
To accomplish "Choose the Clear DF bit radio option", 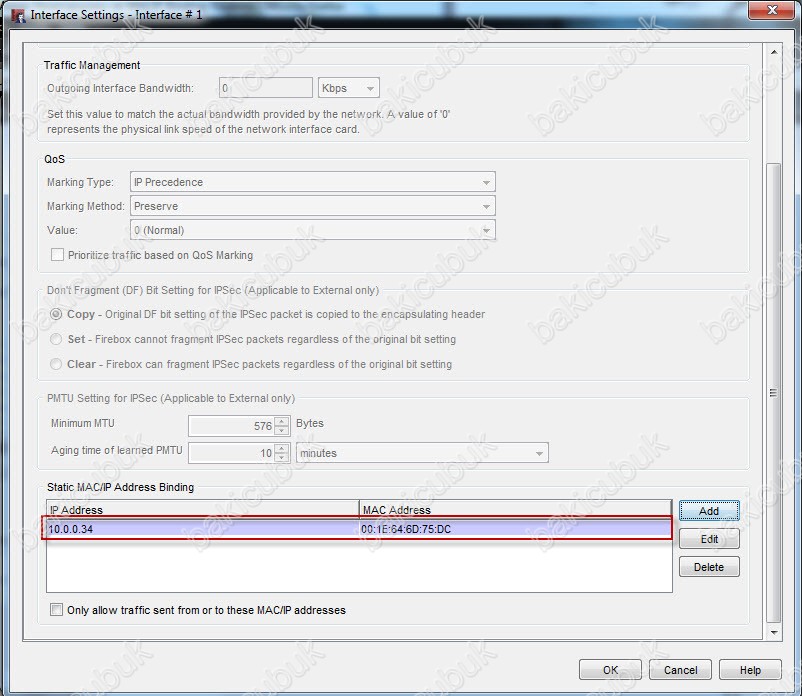I will click(x=57, y=364).
